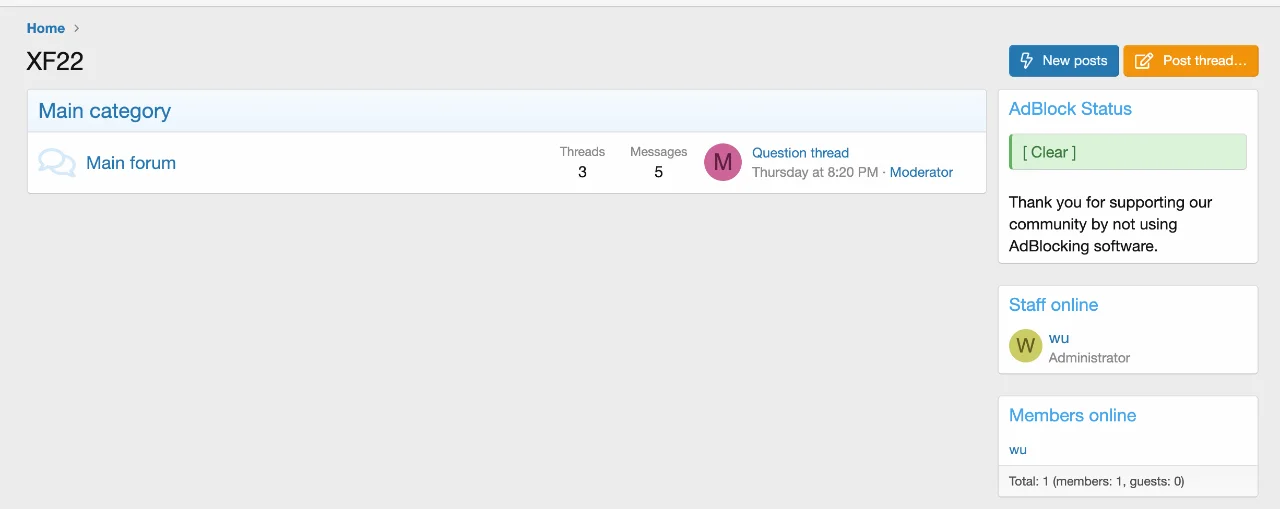Select wu username above Administrator label
1280x509 pixels.
(1059, 338)
